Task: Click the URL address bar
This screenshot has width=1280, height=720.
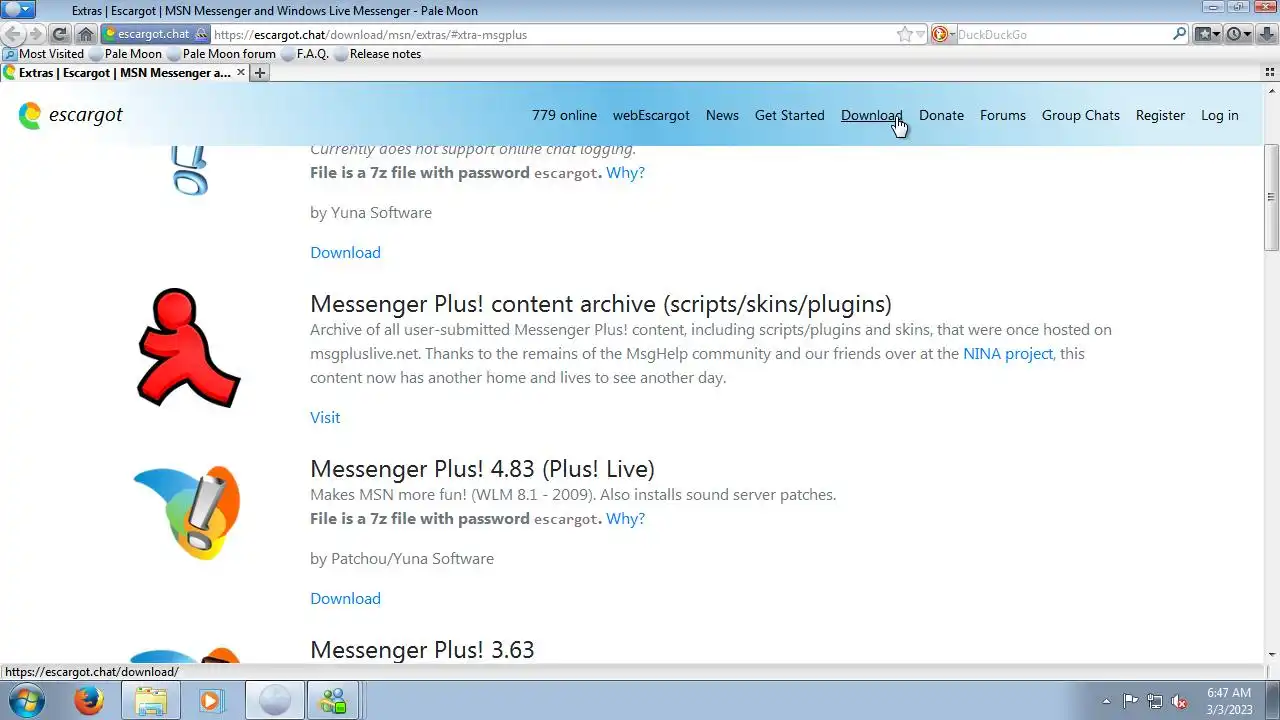Action: coord(550,34)
